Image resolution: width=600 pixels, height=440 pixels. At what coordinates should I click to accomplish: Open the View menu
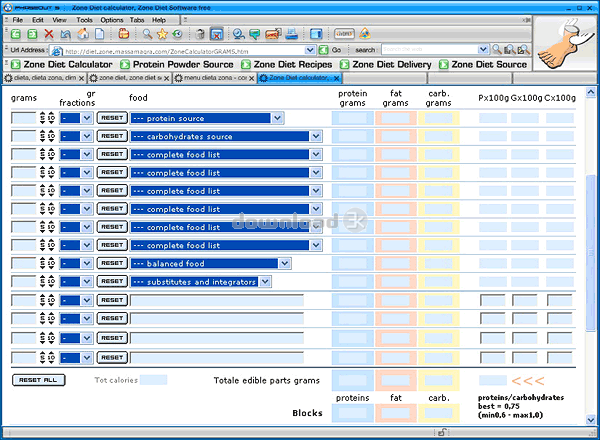(x=59, y=20)
